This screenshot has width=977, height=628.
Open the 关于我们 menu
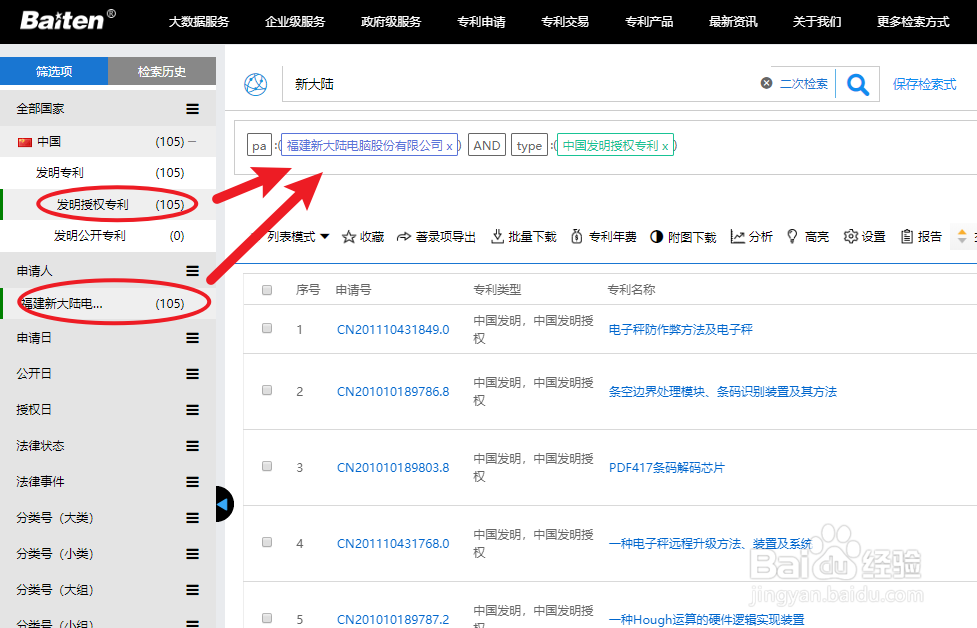(x=817, y=22)
